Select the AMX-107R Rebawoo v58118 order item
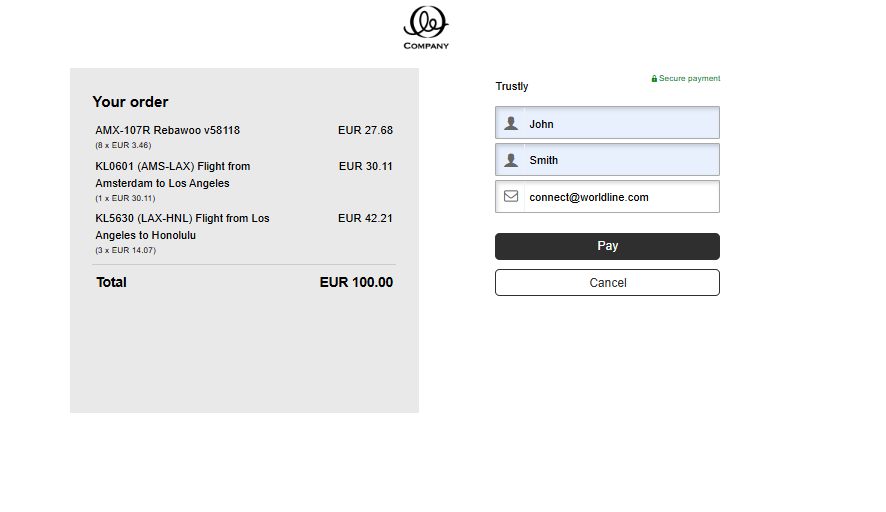 167,130
